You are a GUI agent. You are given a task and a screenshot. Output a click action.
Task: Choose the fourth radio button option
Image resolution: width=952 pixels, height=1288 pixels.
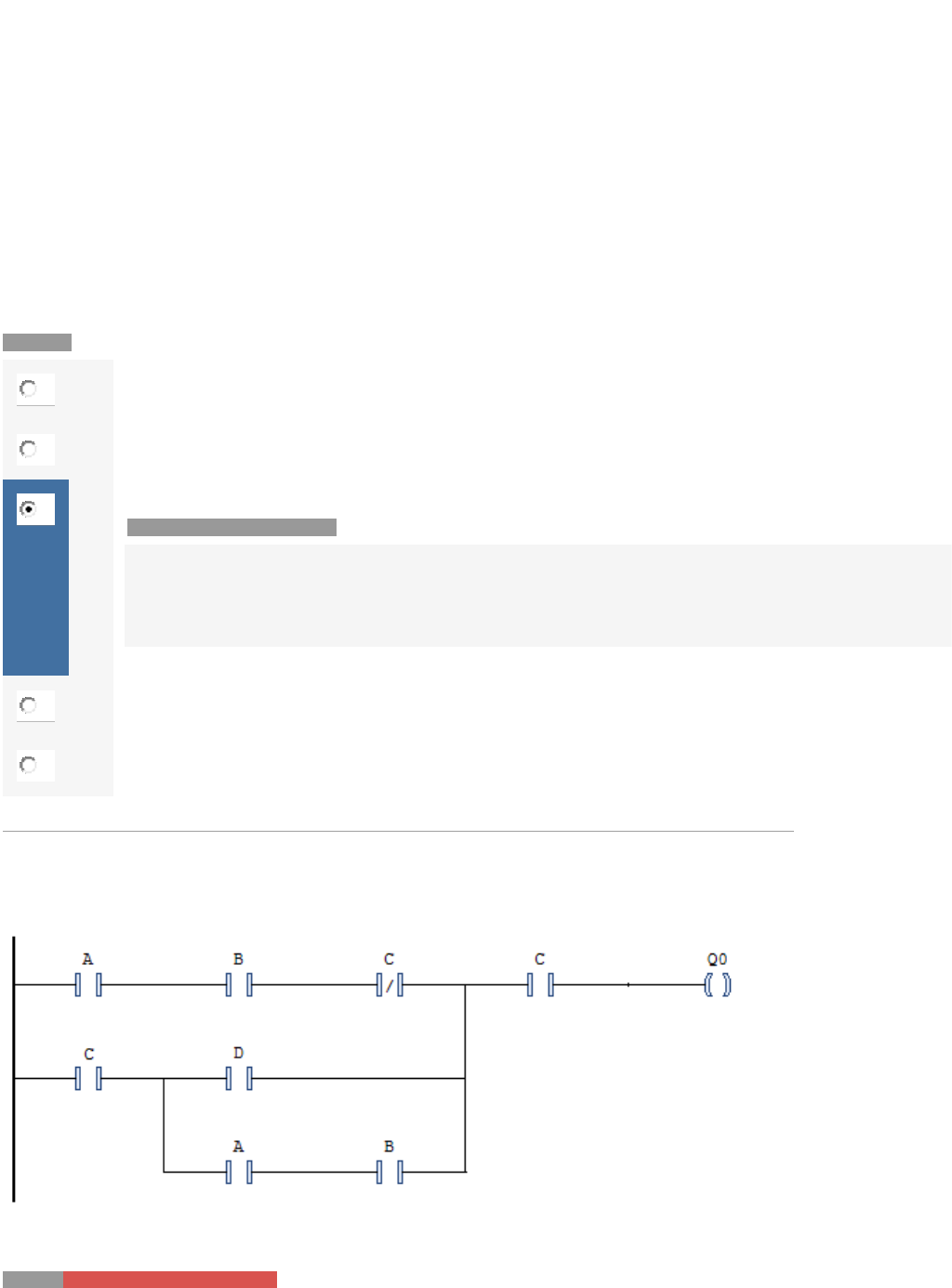[29, 705]
